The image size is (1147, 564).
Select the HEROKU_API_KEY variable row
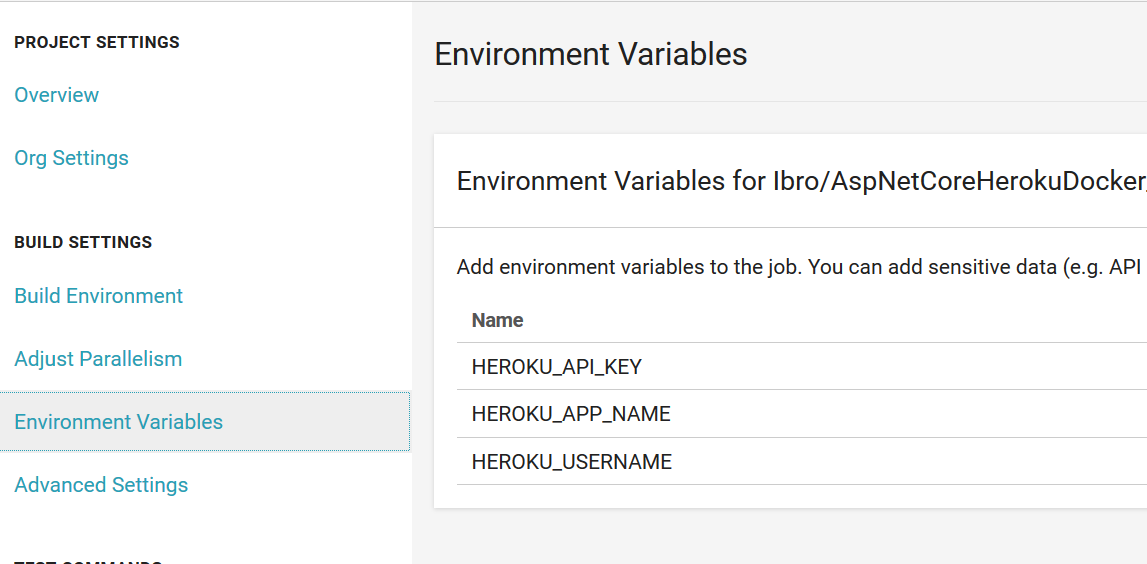[x=556, y=367]
